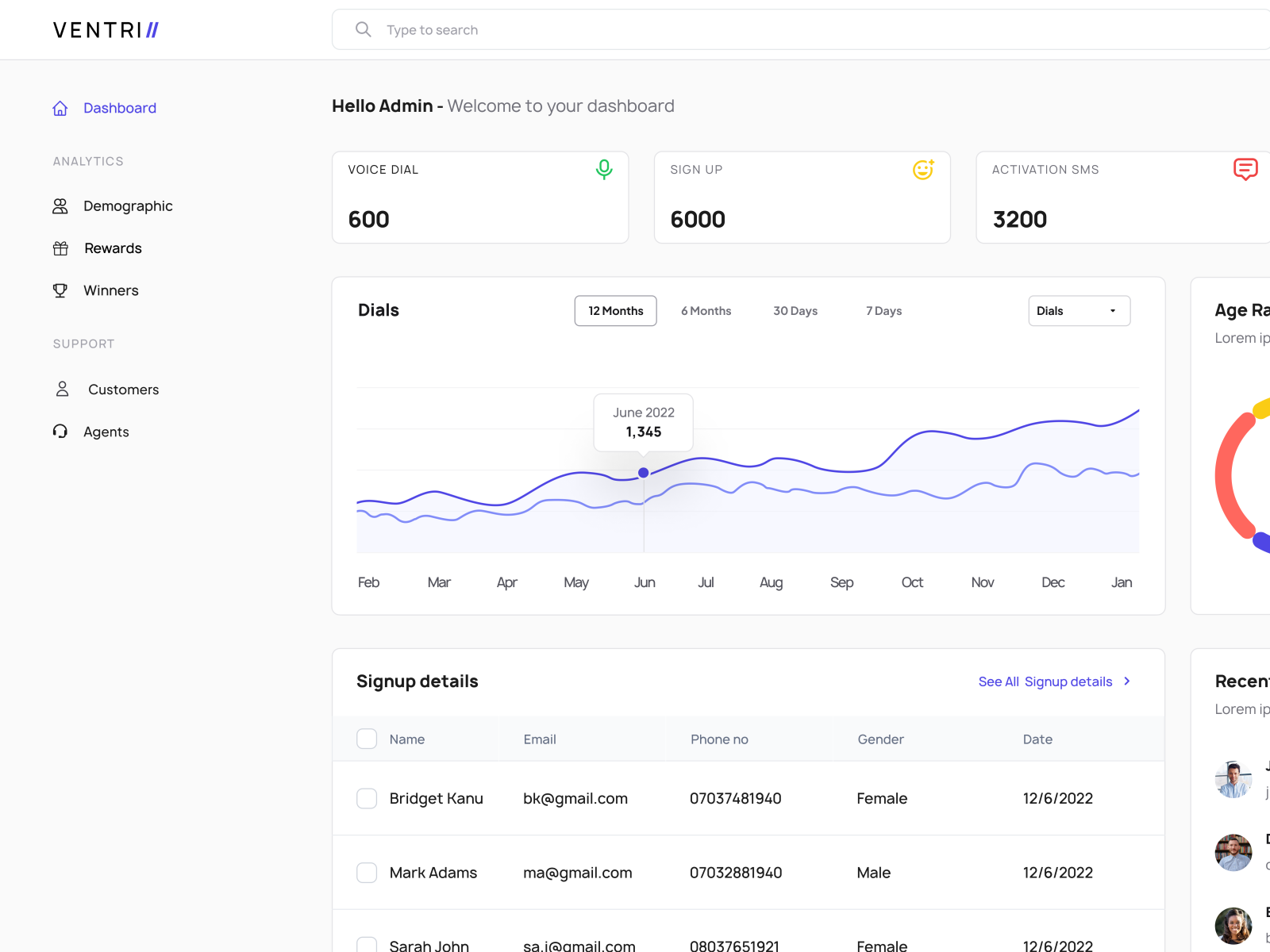Click the Demographic people icon
The width and height of the screenshot is (1270, 952).
coord(60,205)
